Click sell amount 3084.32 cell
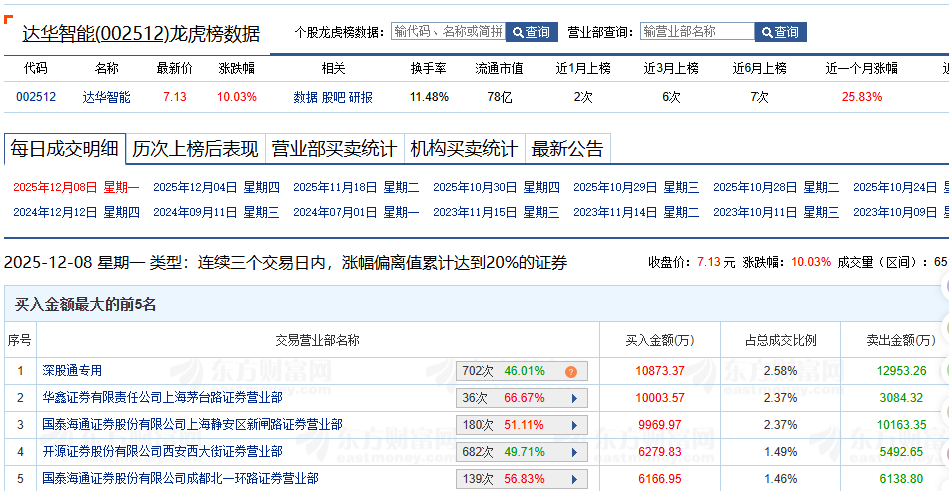This screenshot has width=949, height=491. 902,398
